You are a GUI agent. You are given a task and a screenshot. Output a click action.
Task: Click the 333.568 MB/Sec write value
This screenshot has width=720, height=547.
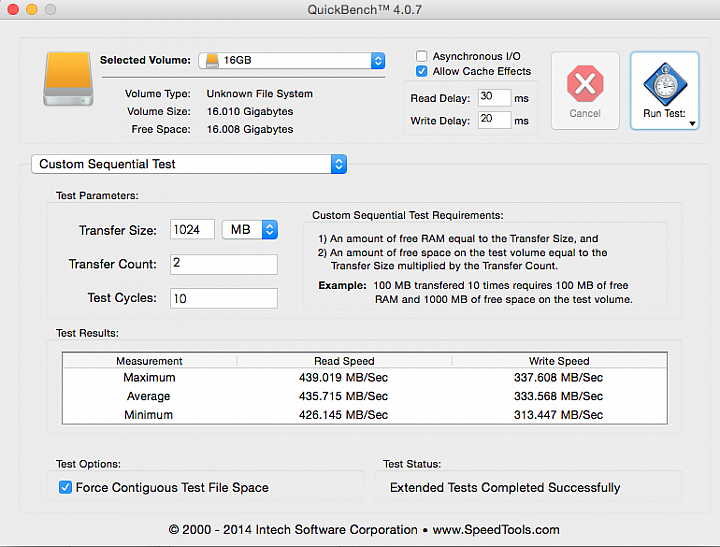pyautogui.click(x=558, y=396)
